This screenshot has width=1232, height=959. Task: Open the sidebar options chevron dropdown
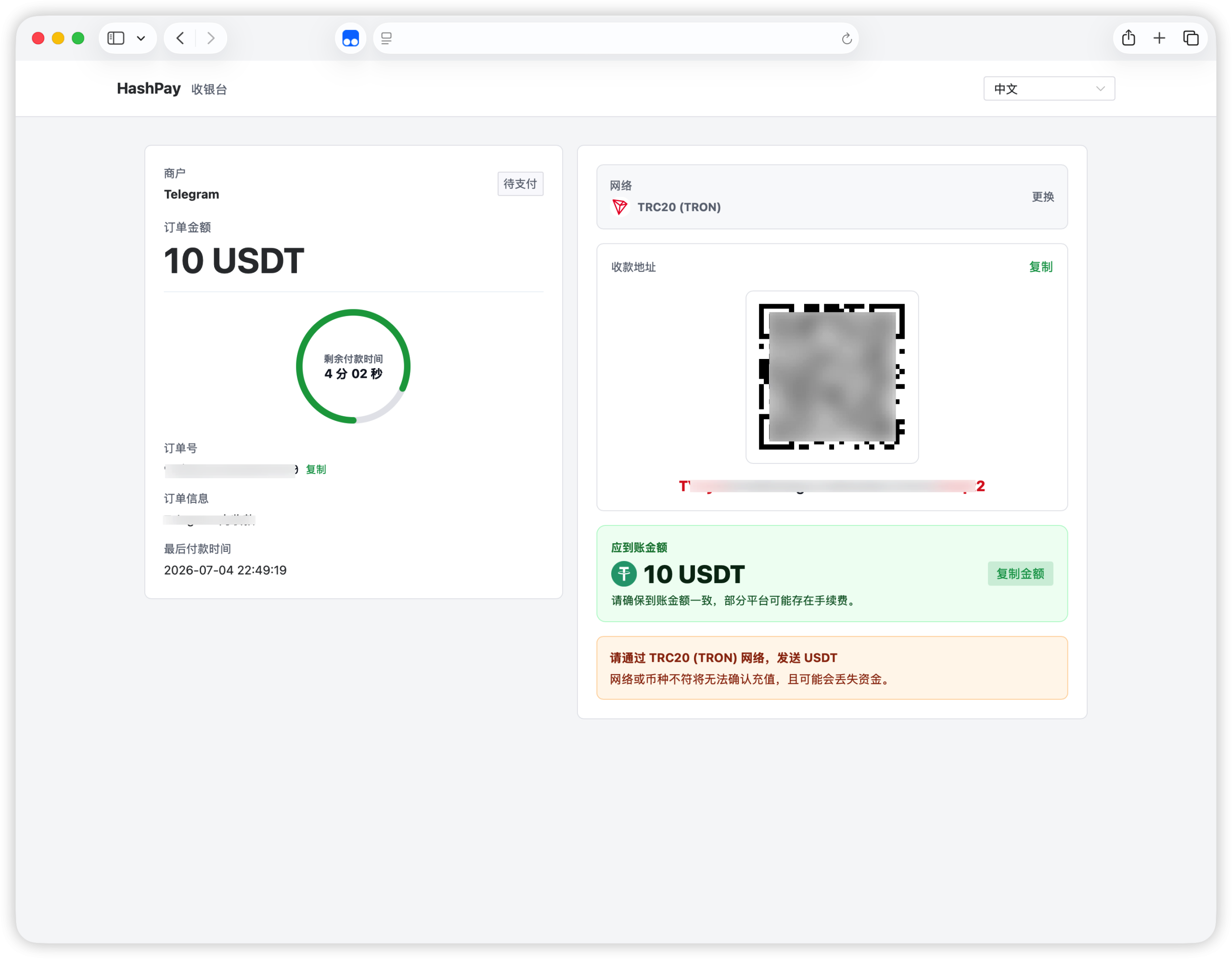pos(141,38)
